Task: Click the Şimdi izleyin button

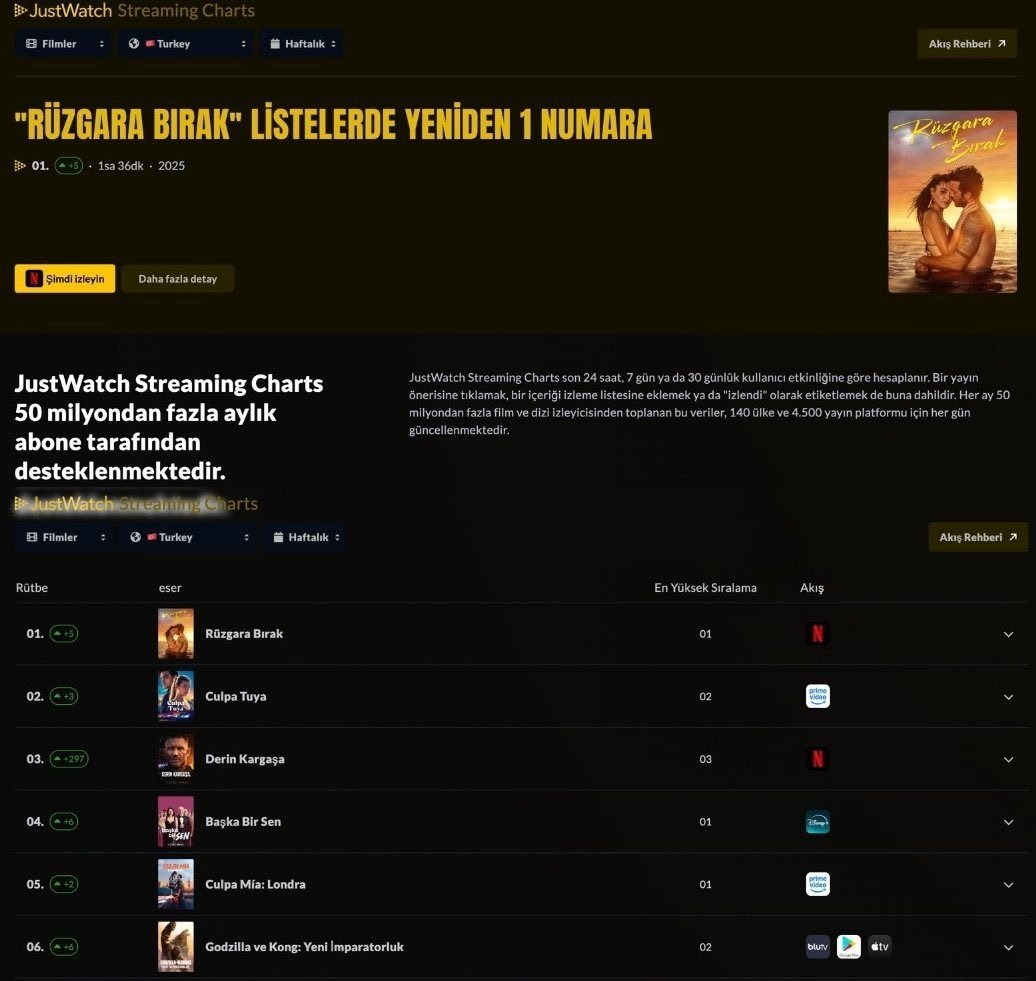Action: (65, 279)
